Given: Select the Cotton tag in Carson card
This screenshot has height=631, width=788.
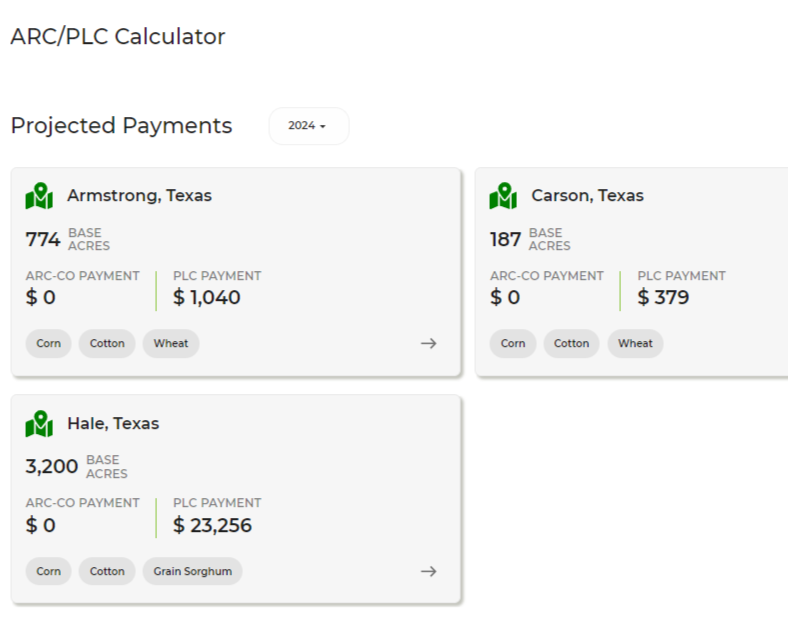Looking at the screenshot, I should pos(571,343).
